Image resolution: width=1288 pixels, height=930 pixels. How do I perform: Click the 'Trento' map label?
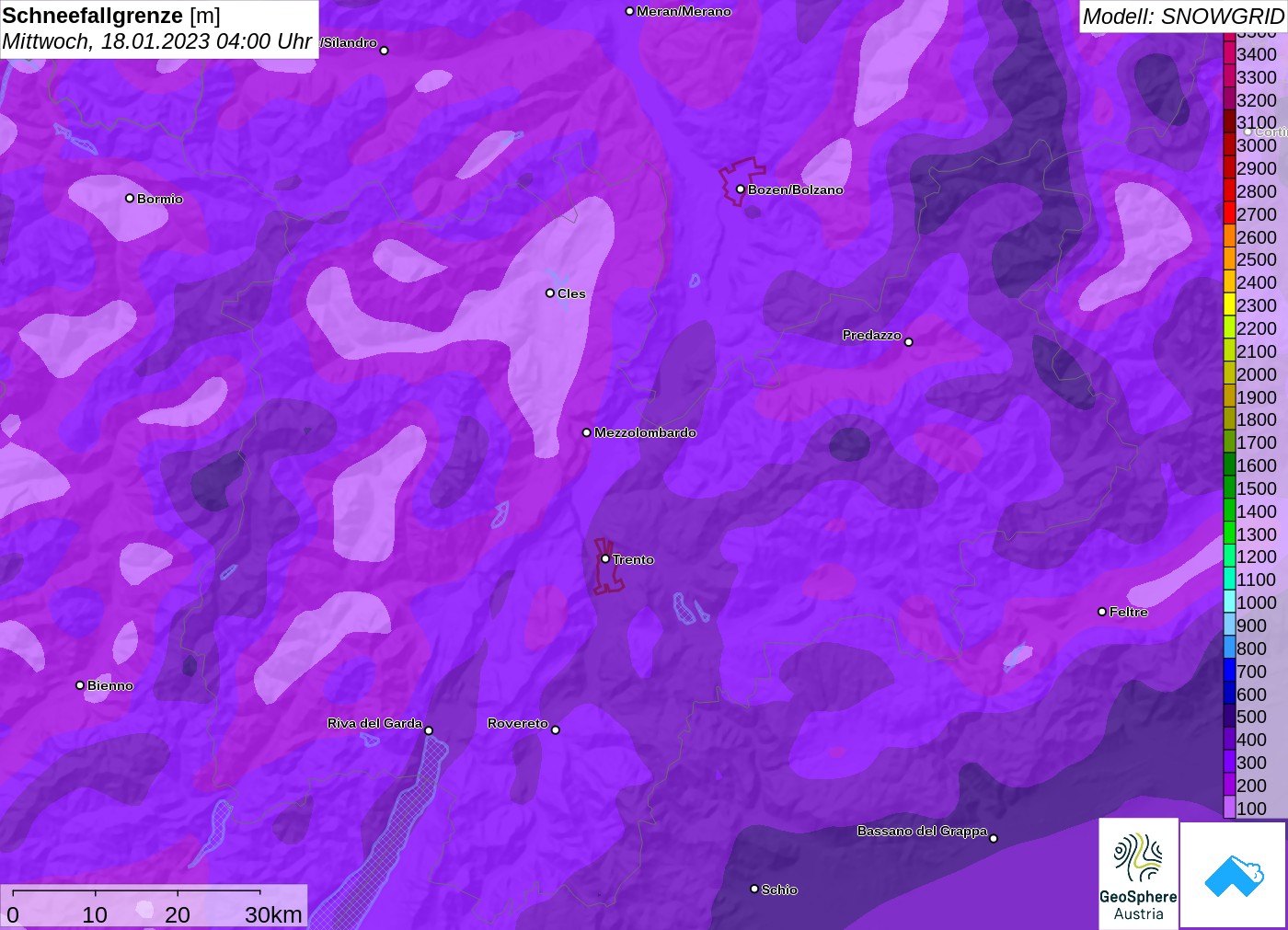tap(633, 559)
